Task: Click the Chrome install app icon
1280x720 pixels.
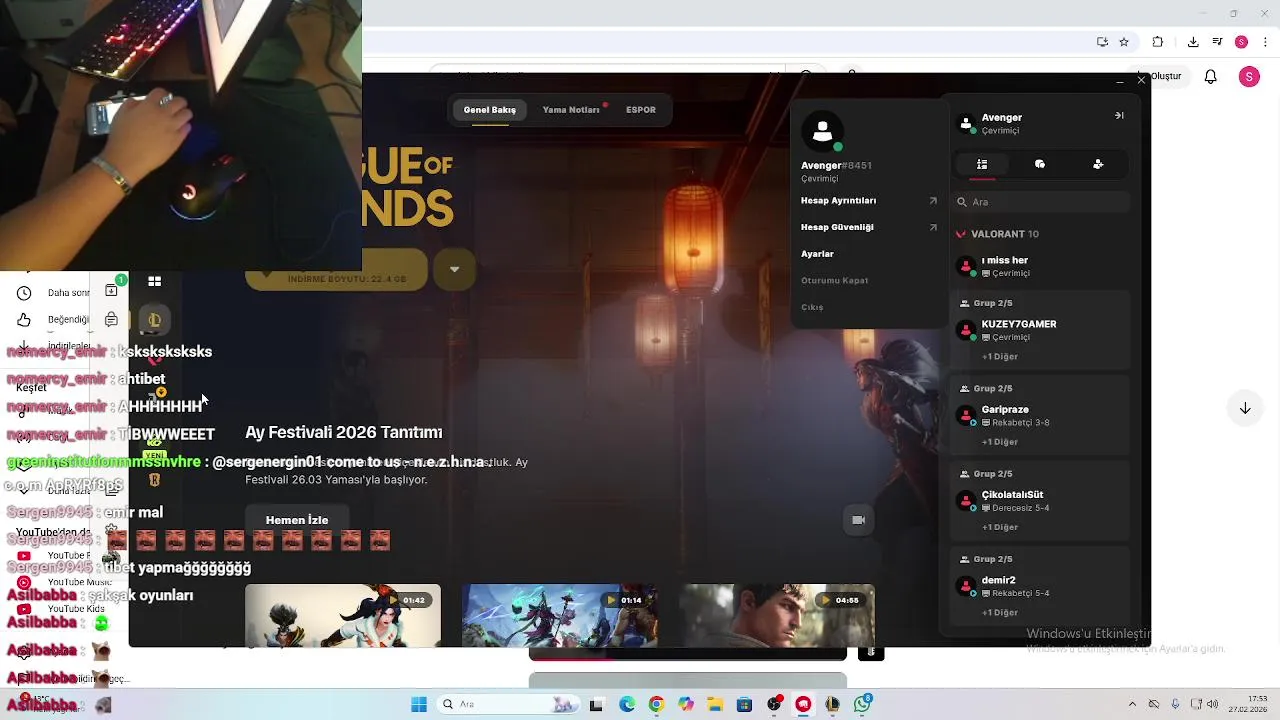Action: click(x=1102, y=42)
